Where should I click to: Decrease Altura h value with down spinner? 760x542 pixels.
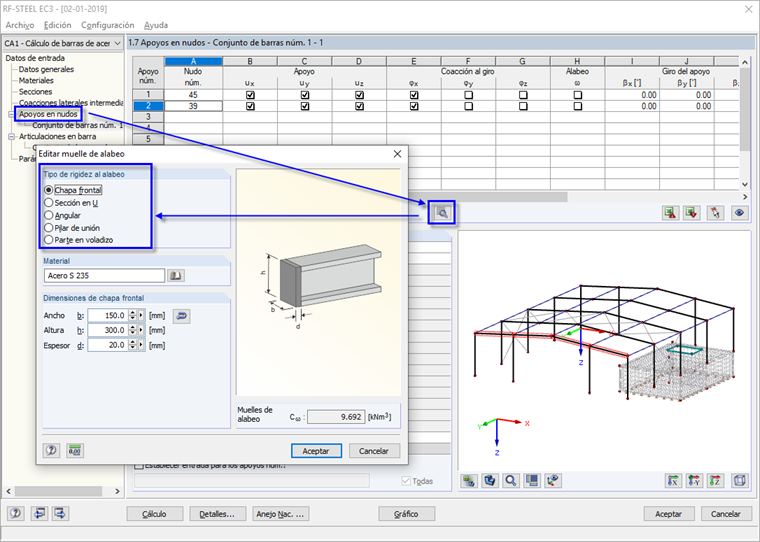132,333
